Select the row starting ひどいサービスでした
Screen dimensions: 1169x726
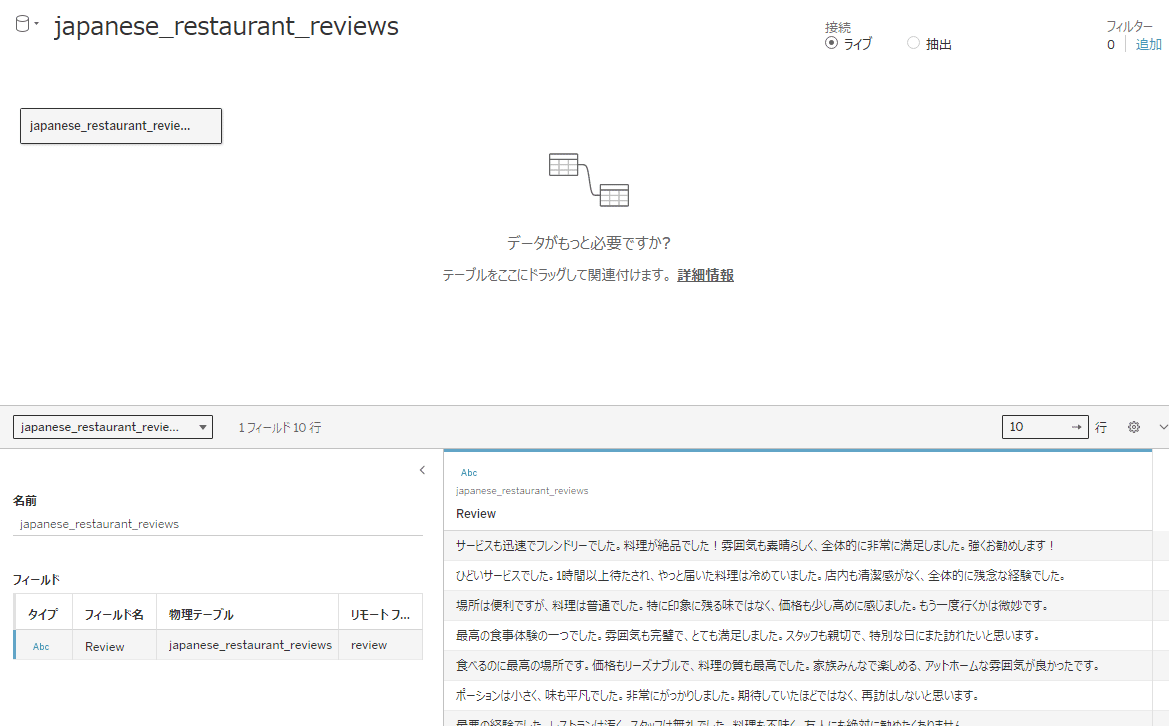pyautogui.click(x=798, y=575)
